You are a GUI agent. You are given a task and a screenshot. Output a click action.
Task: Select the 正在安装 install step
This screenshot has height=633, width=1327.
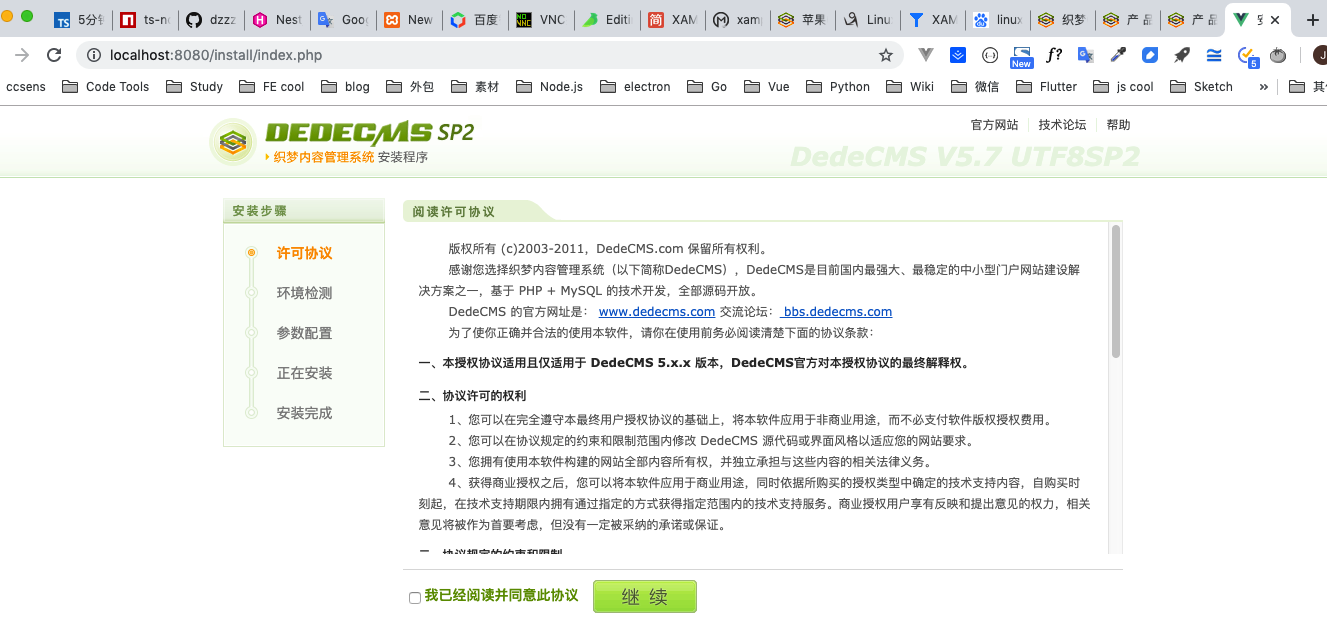[x=304, y=373]
